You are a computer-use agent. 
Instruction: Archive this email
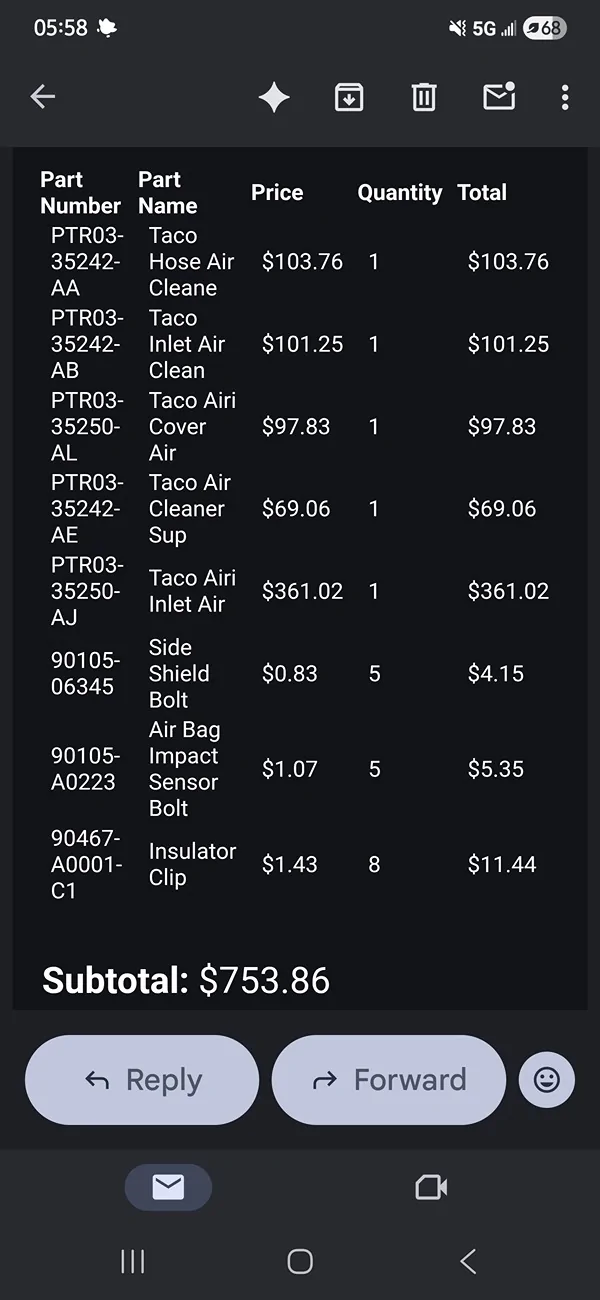pos(349,97)
